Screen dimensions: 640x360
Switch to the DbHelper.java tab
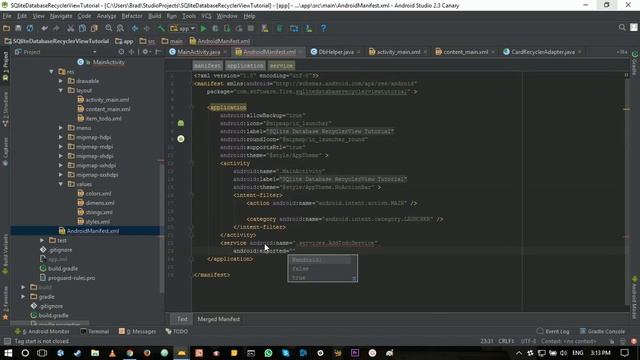[x=336, y=52]
